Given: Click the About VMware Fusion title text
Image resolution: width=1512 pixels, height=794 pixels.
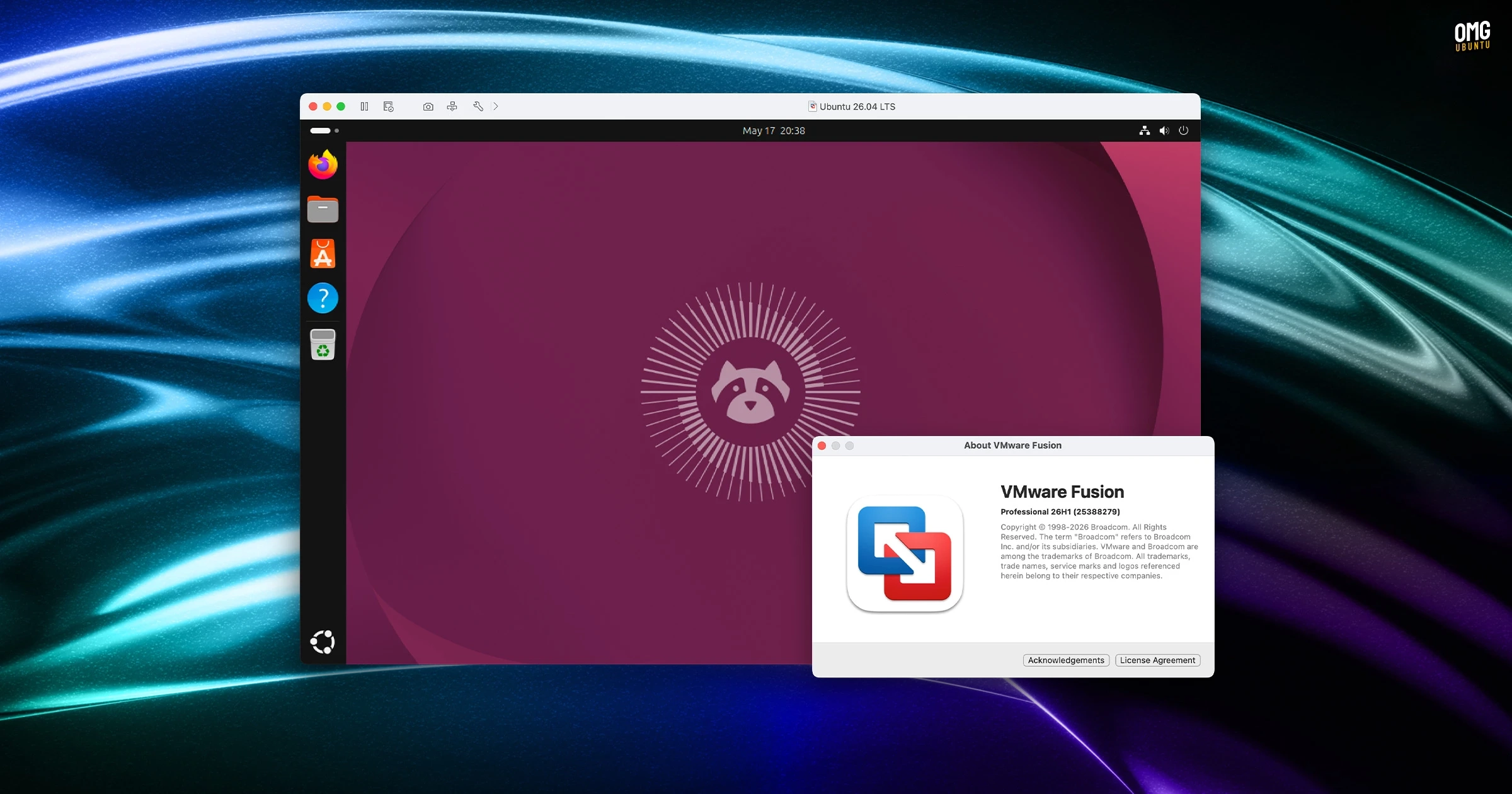Looking at the screenshot, I should click(x=1012, y=446).
